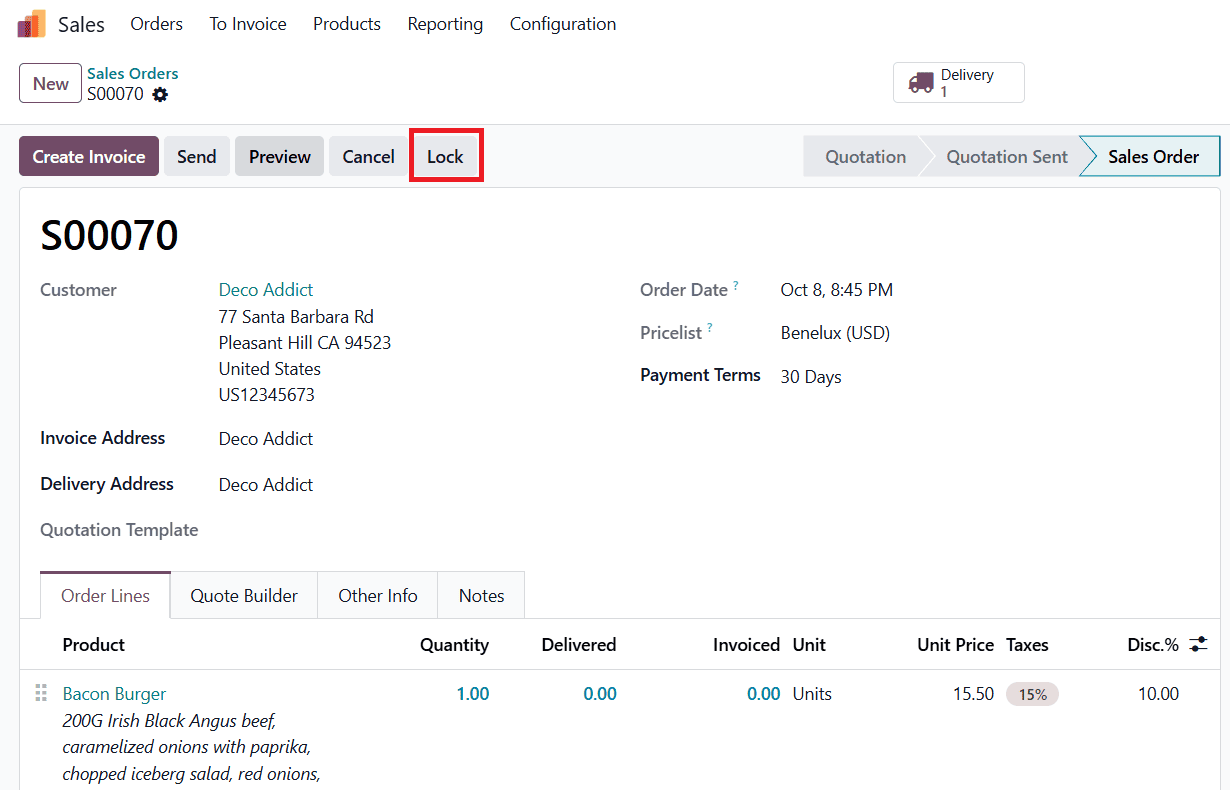
Task: Switch to the Other Info tab
Action: pos(378,596)
